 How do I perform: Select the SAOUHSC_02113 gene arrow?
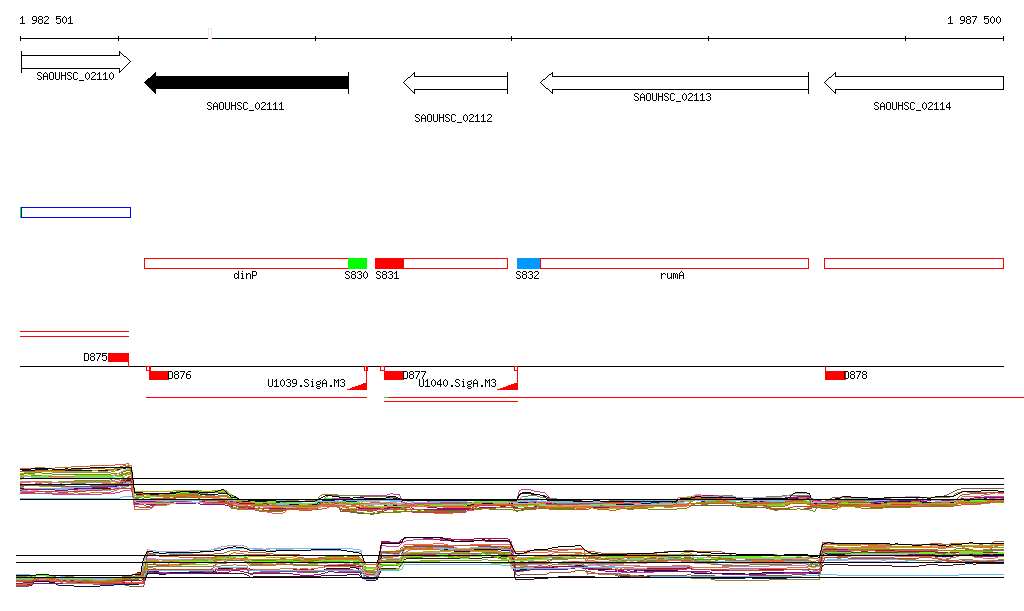(674, 83)
